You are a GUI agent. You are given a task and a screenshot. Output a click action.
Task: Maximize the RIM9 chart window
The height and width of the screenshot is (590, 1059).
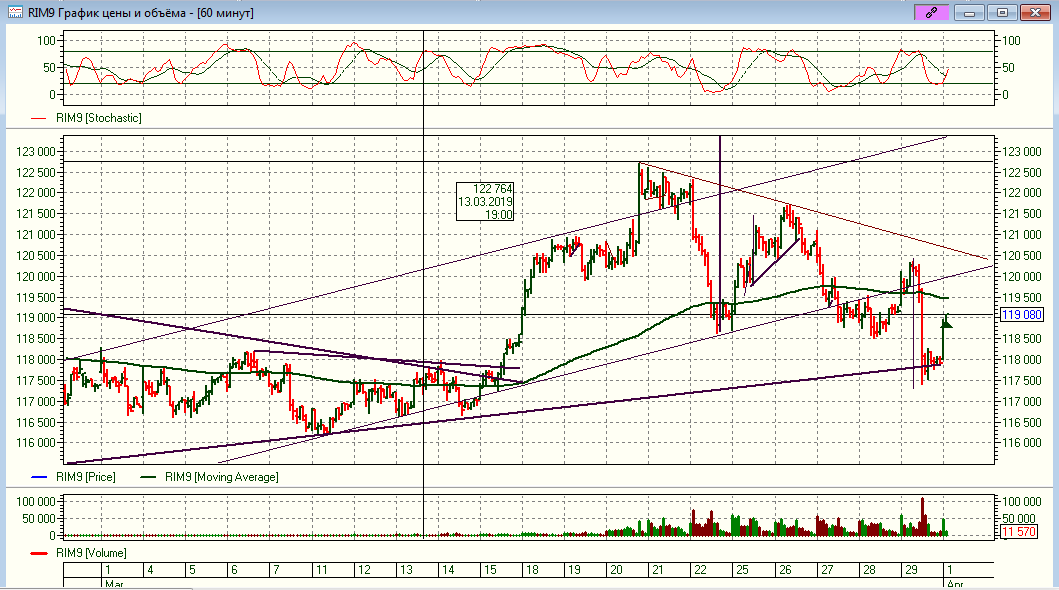1002,12
